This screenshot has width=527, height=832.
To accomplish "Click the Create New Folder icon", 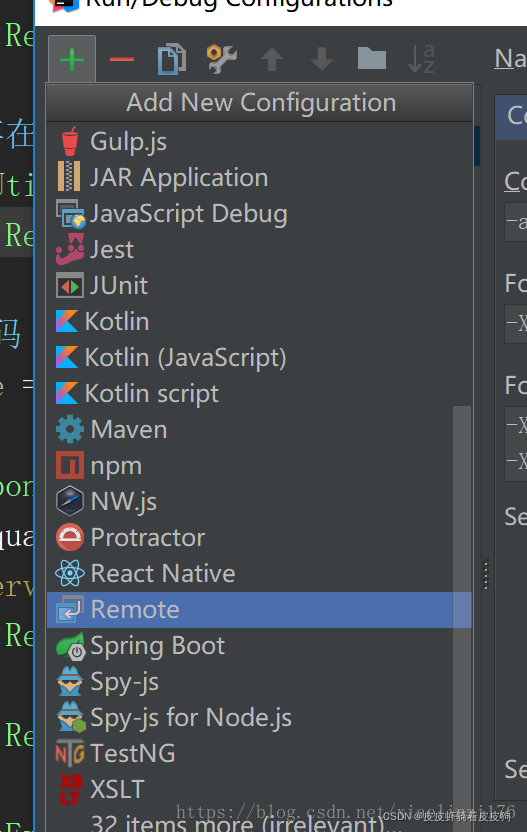I will [x=372, y=58].
